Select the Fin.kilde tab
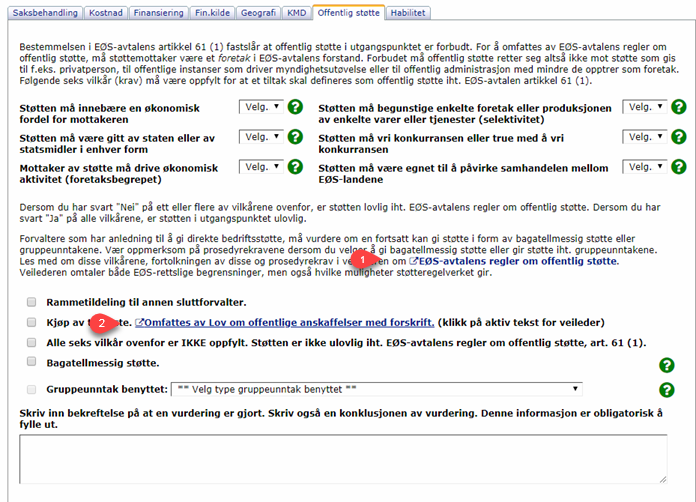This screenshot has height=502, width=696. pos(212,13)
